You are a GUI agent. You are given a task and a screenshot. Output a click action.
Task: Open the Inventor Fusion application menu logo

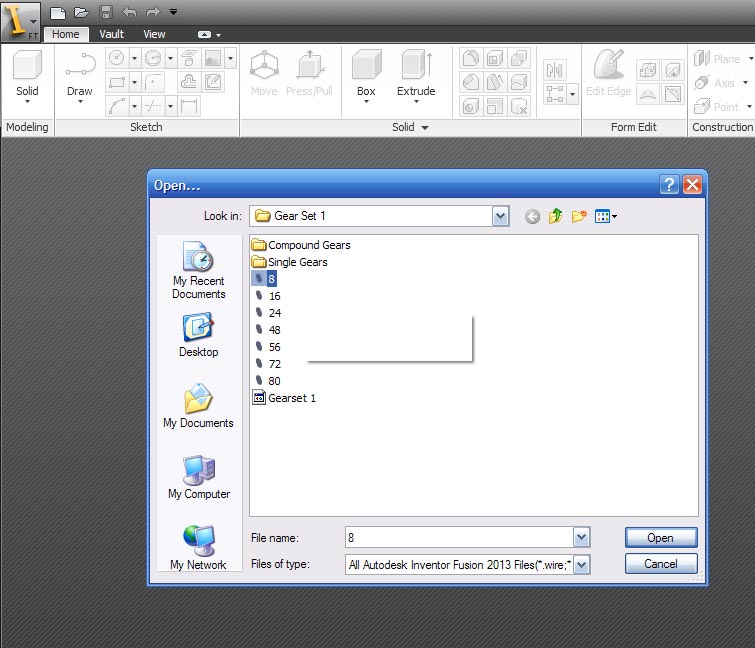(20, 21)
